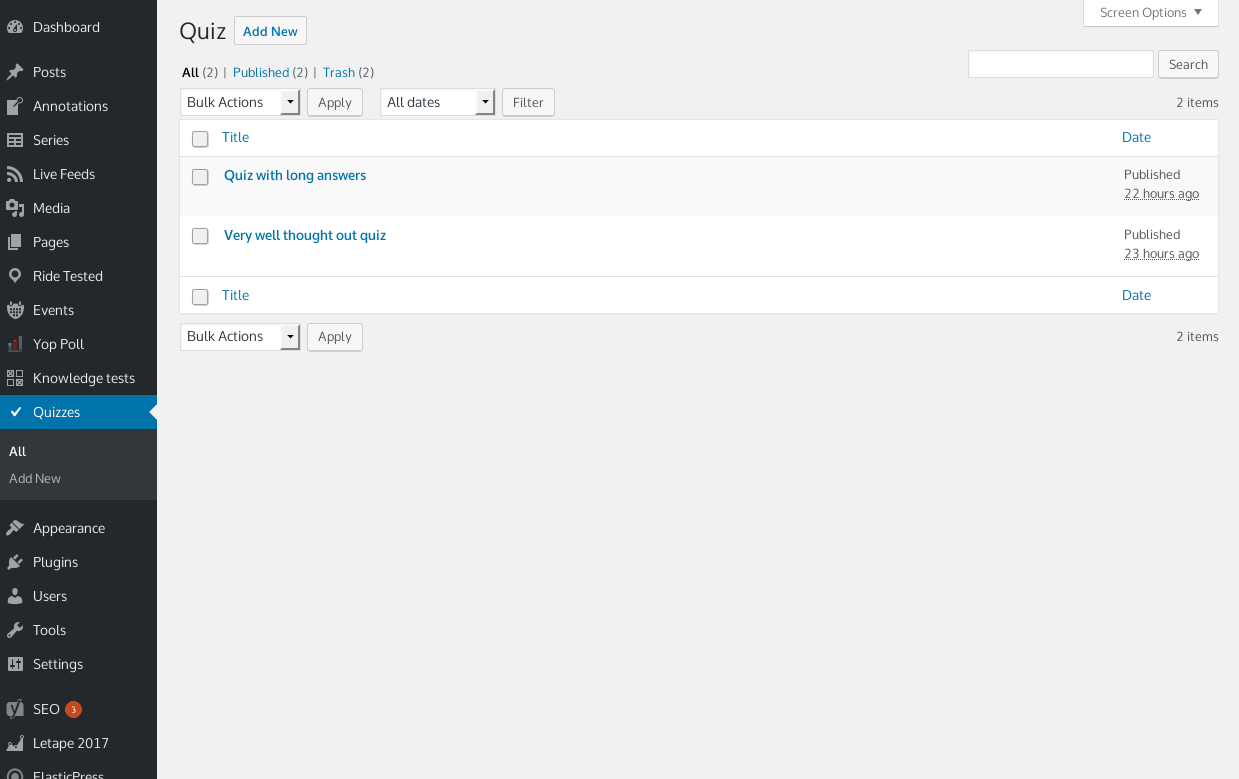
Task: Click Add New button beside Quiz heading
Action: [270, 31]
